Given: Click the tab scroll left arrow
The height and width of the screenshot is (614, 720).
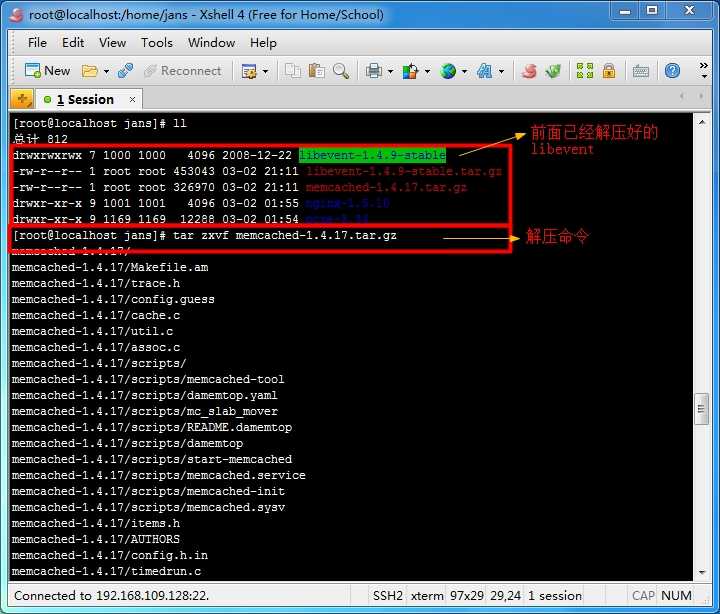Looking at the screenshot, I should point(682,96).
